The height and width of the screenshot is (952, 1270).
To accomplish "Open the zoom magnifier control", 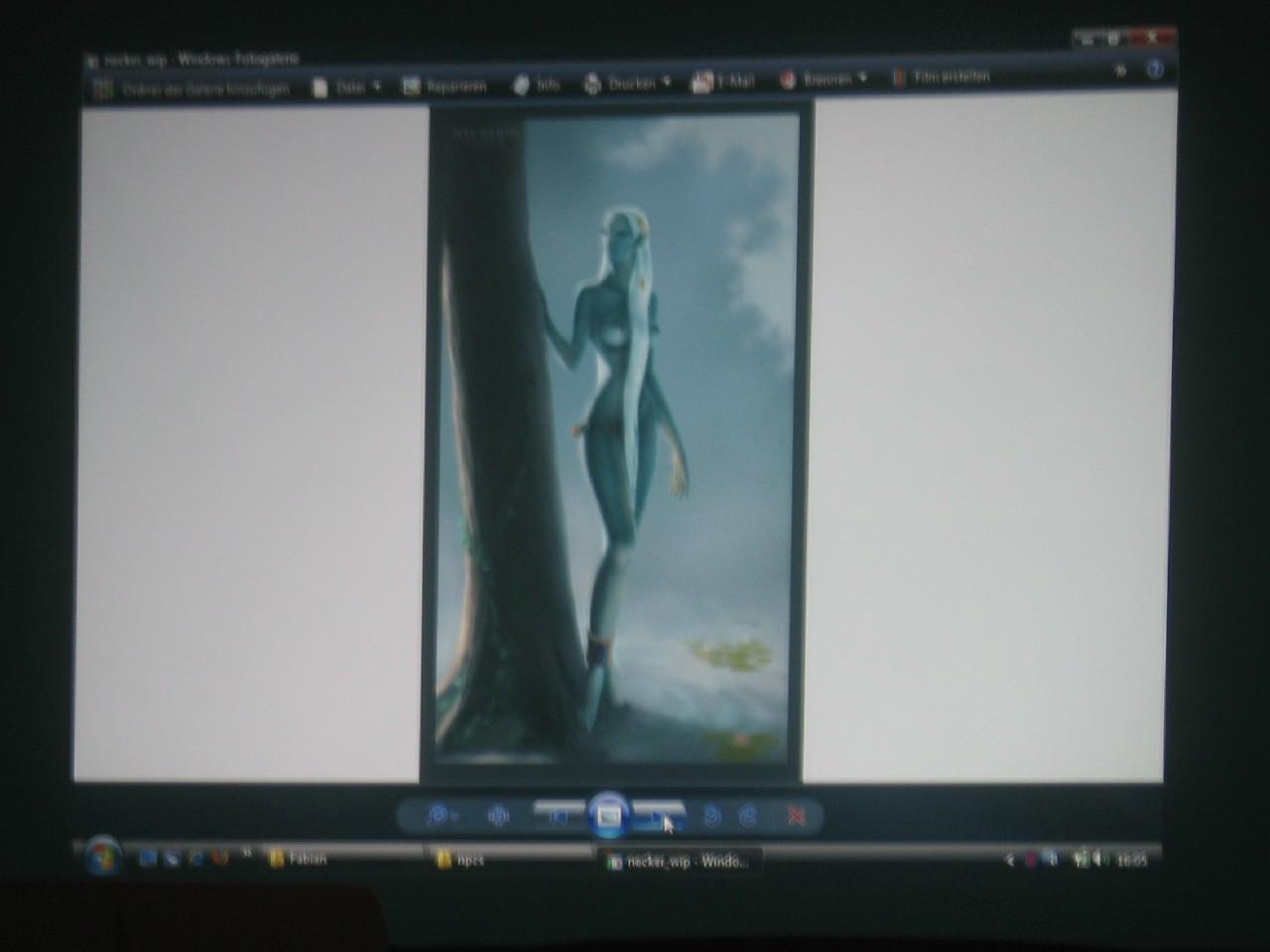I will pos(442,816).
